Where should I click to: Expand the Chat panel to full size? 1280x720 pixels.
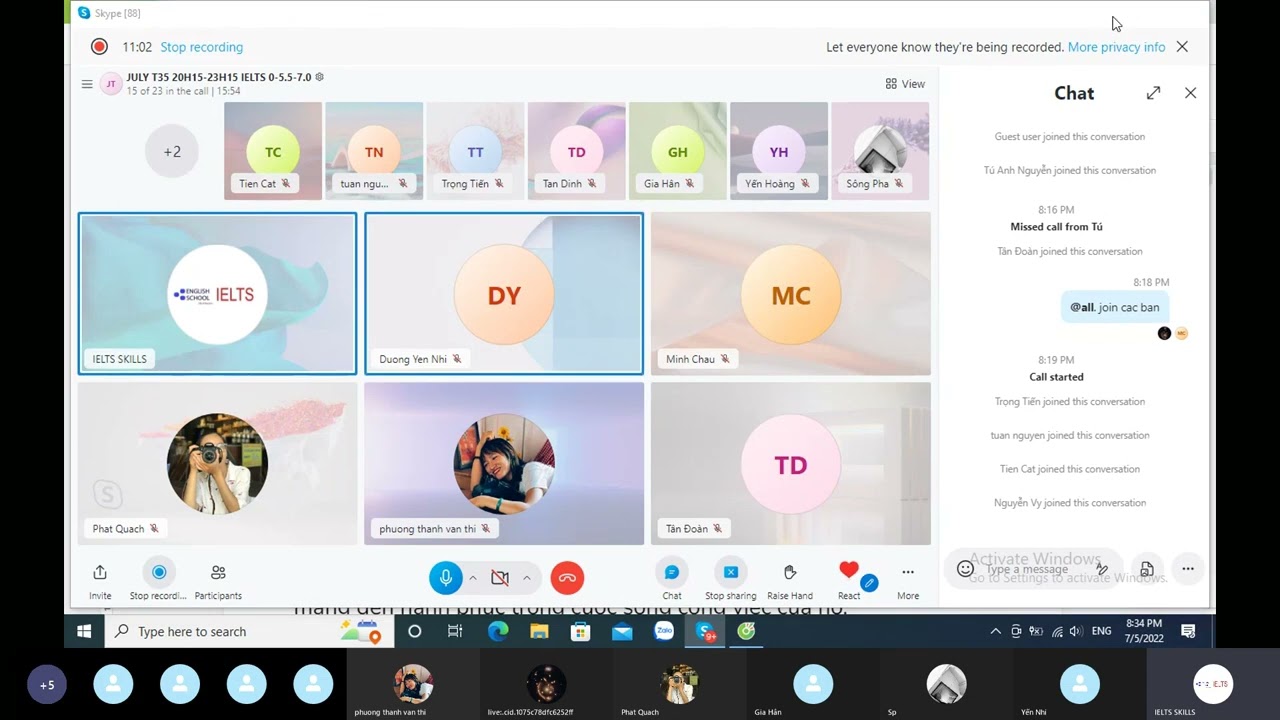coord(1153,93)
